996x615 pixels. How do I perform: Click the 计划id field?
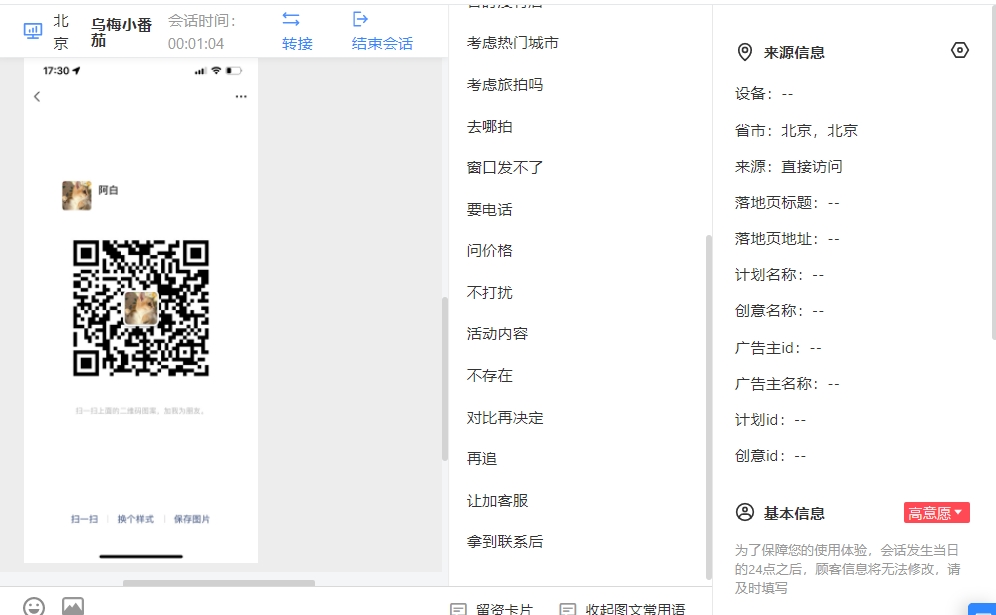[771, 421]
